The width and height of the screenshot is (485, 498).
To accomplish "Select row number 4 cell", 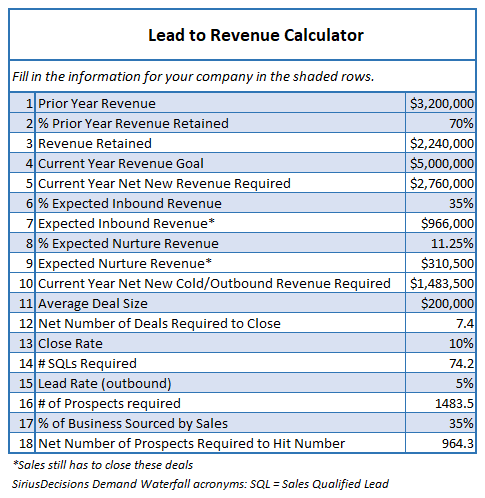I will click(22, 163).
